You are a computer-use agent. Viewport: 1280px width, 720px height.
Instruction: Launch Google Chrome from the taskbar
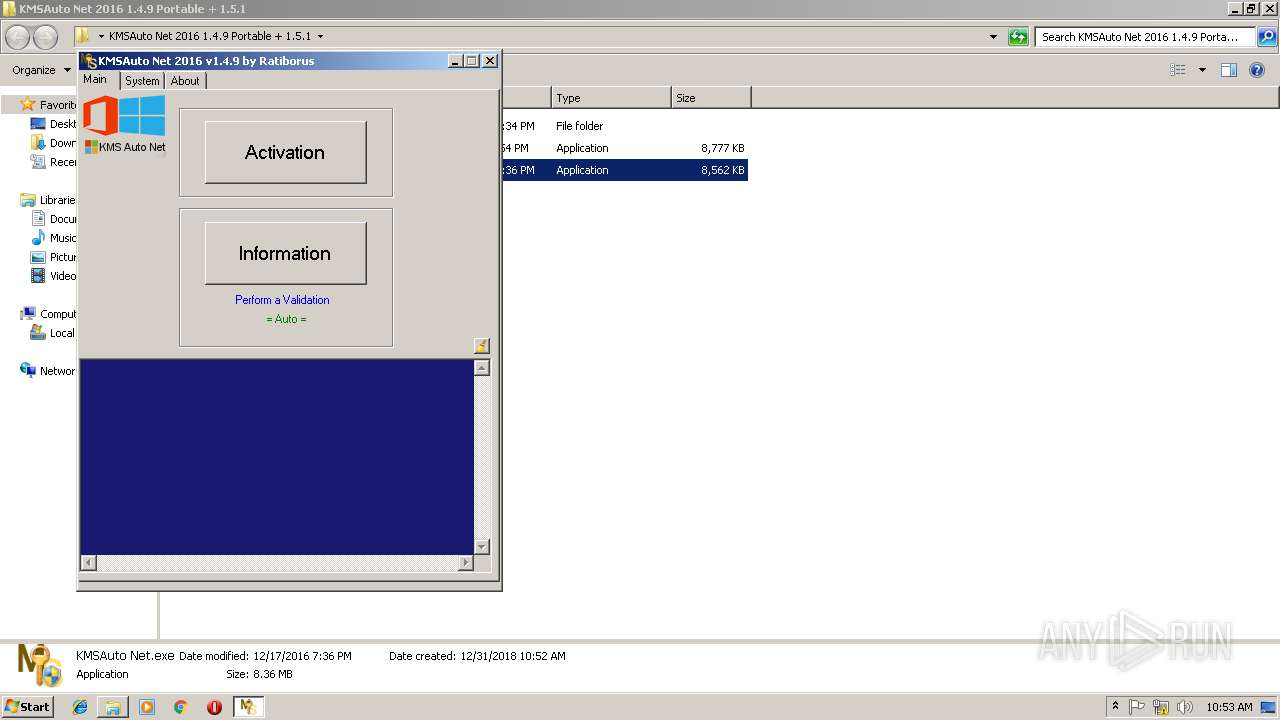[x=181, y=707]
